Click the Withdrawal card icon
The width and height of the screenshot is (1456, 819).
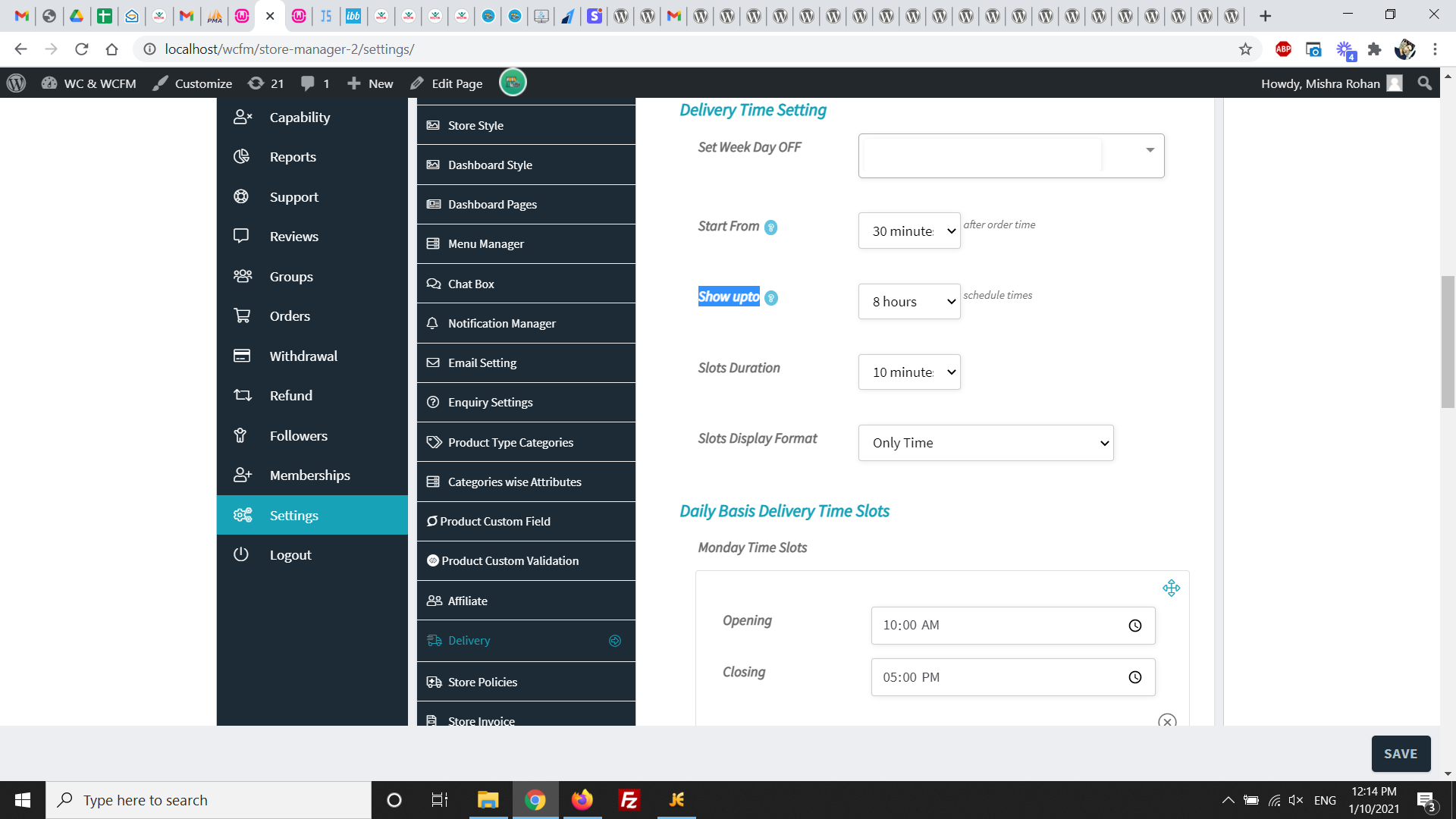click(242, 356)
